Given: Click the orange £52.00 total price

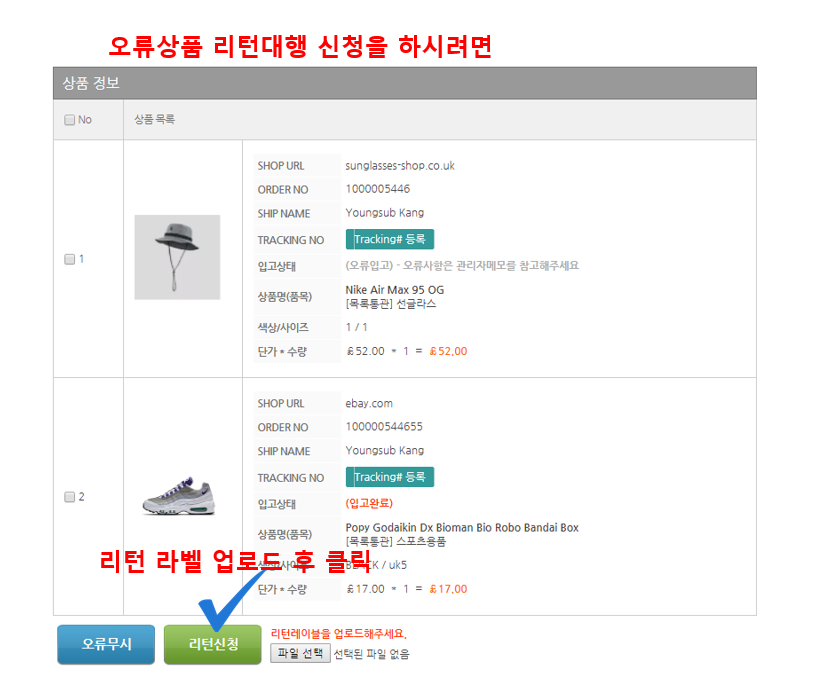Looking at the screenshot, I should click(x=449, y=351).
